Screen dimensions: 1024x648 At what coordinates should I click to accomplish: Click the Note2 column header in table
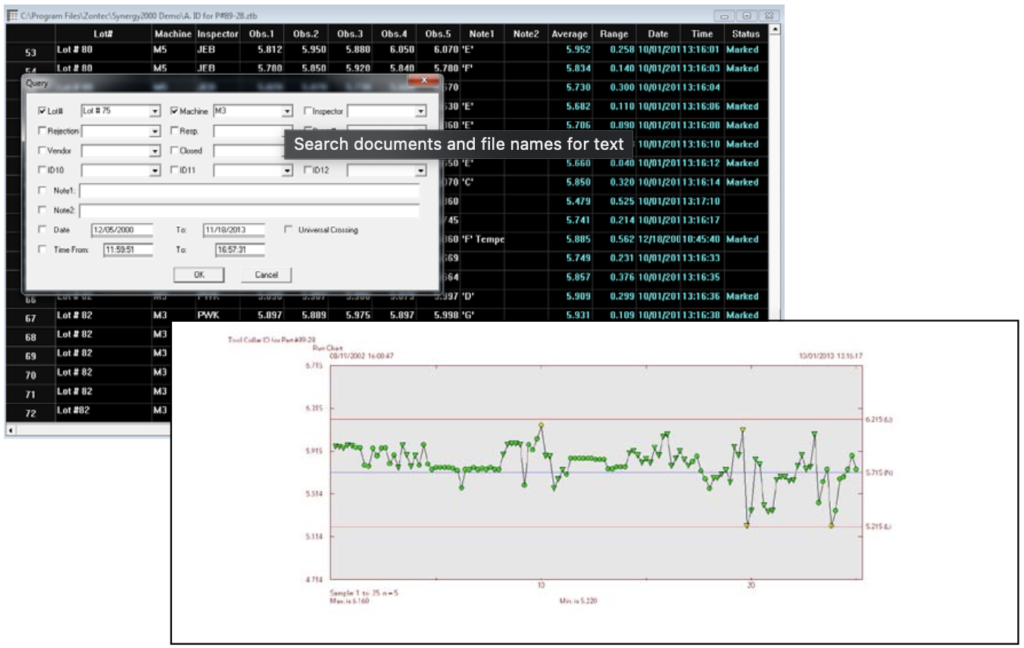pyautogui.click(x=526, y=34)
